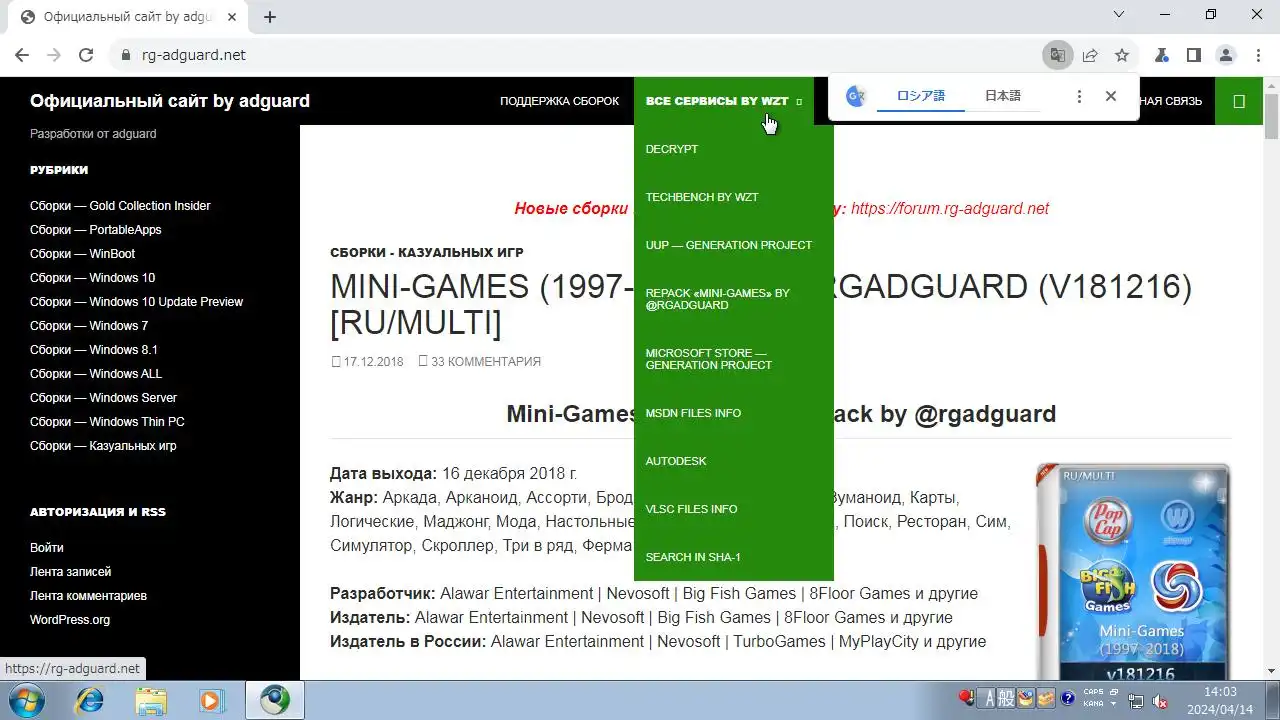The width and height of the screenshot is (1280, 720).
Task: Expand ВСЕ СЕРВИСЫ BY WZT menu
Action: click(724, 101)
